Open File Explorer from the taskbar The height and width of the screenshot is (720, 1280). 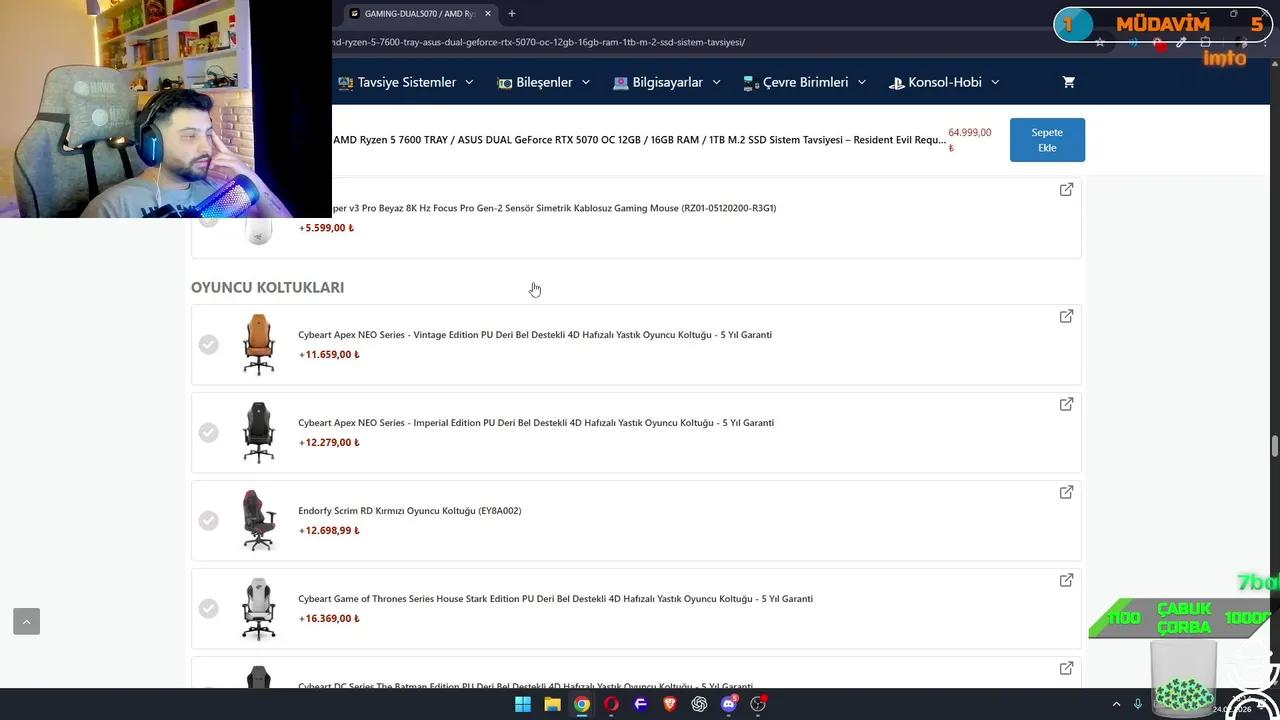552,704
